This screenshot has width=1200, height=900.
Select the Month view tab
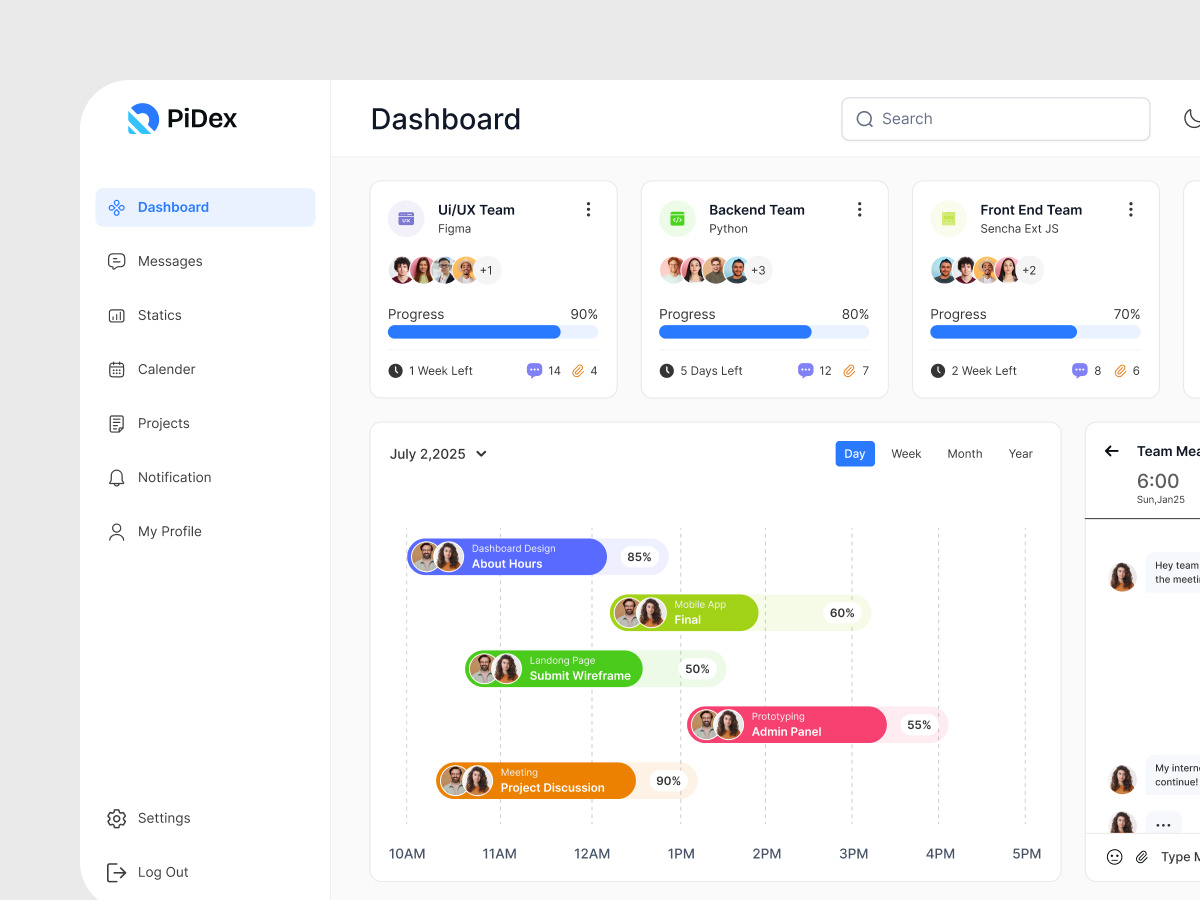(x=964, y=453)
